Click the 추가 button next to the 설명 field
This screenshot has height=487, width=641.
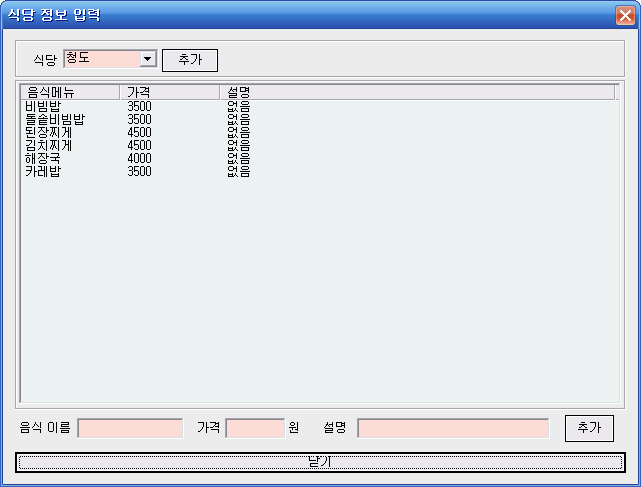tap(589, 428)
